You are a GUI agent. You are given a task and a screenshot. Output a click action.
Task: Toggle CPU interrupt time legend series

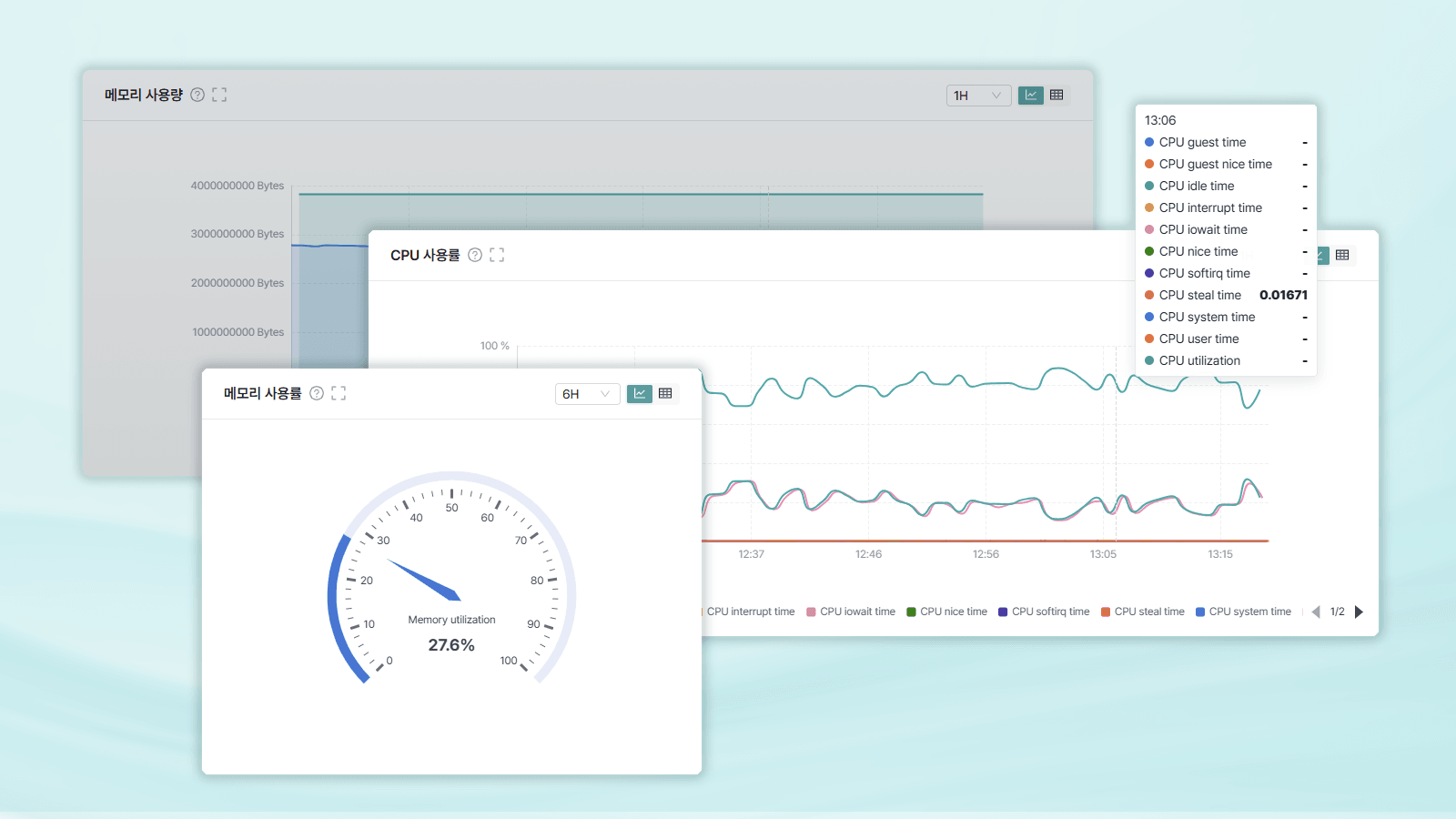click(749, 612)
